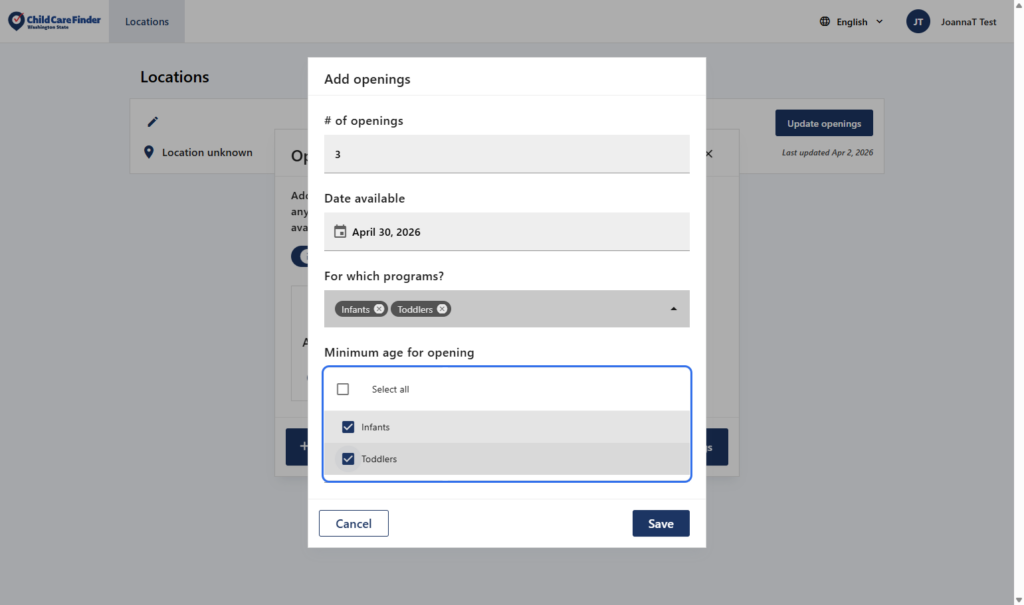Click the pencil edit icon

point(153,122)
